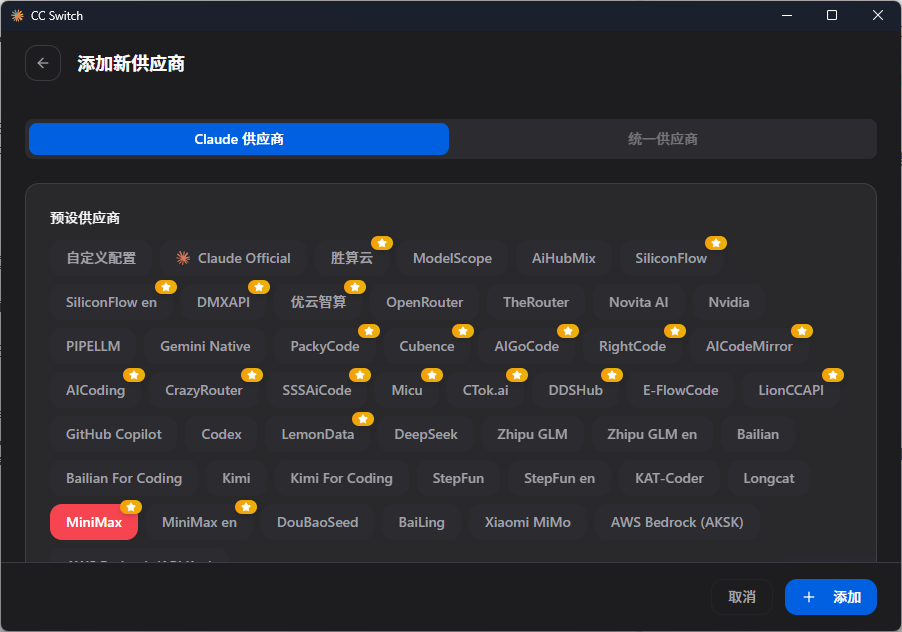Pick the ModelScope provider
This screenshot has width=902, height=632.
point(452,258)
